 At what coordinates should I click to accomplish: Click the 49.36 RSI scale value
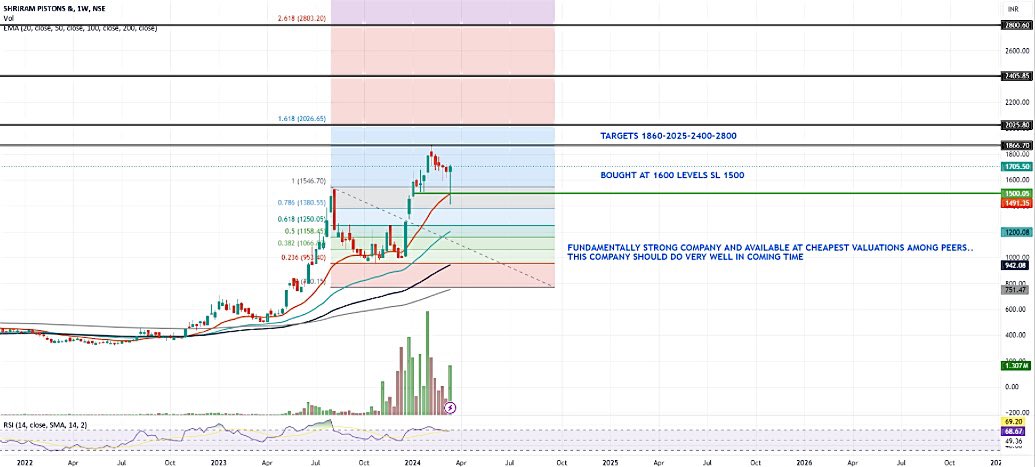click(1015, 441)
